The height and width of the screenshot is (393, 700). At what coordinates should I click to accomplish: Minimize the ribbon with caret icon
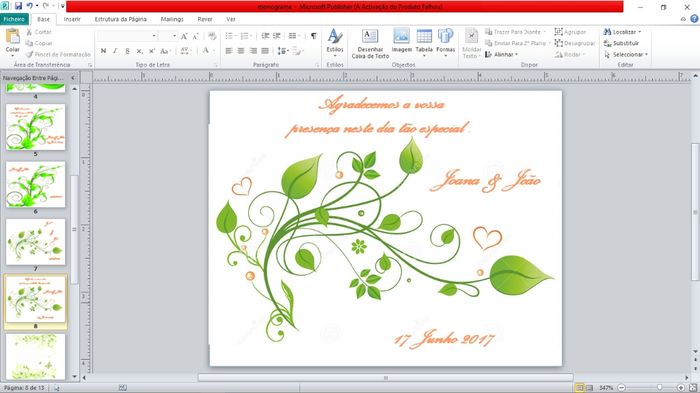[x=683, y=19]
